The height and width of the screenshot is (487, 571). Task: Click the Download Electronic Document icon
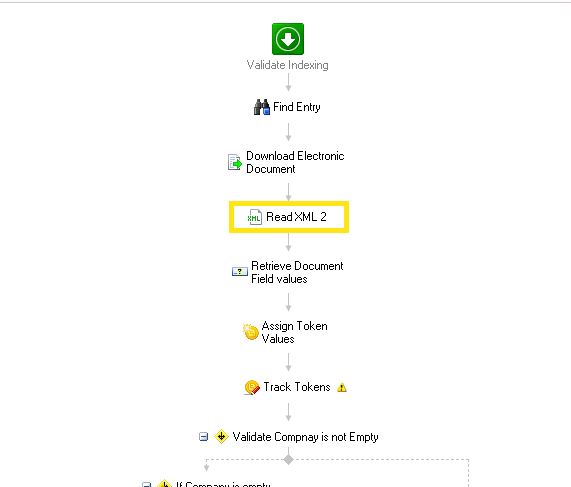click(235, 162)
